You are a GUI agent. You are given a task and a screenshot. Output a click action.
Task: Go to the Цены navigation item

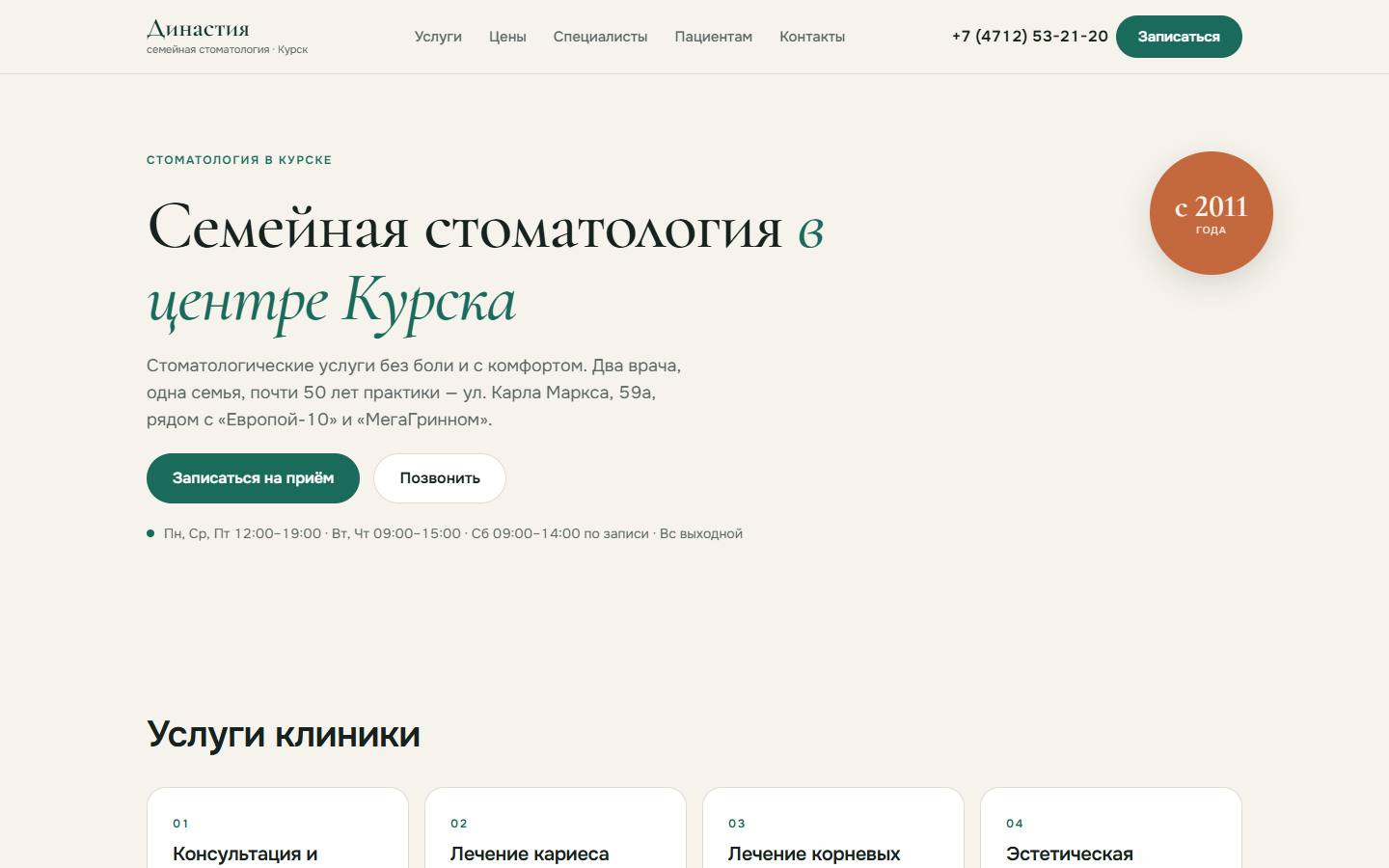point(507,37)
